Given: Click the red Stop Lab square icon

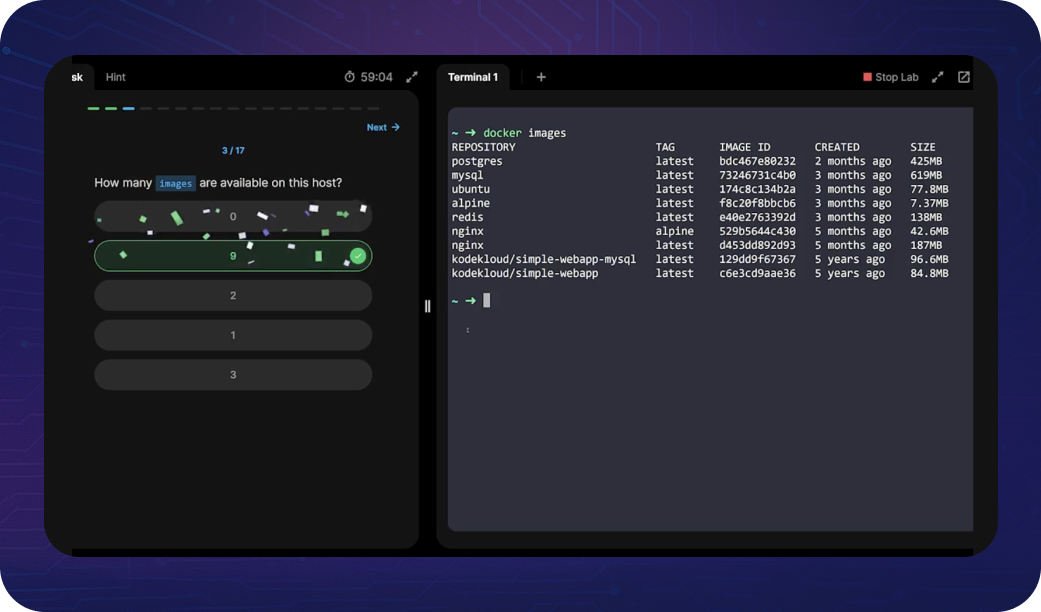Looking at the screenshot, I should [867, 77].
